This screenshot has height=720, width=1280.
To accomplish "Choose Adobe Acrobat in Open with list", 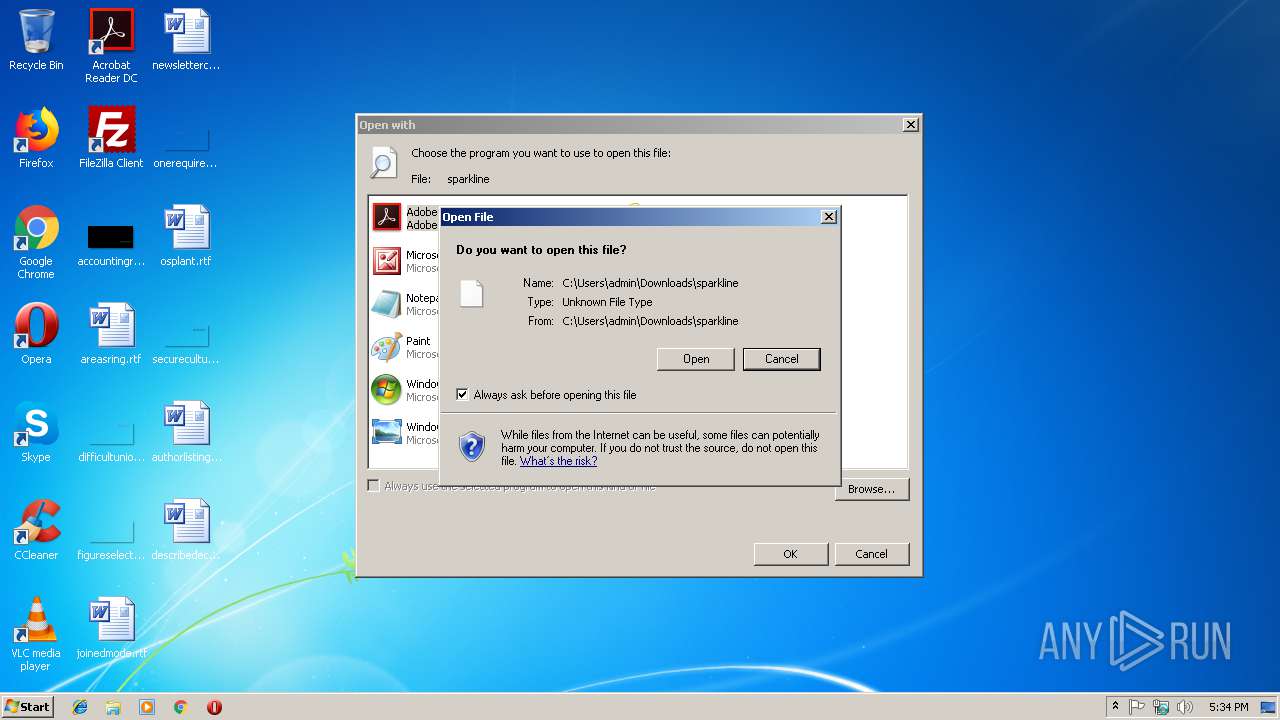I will [x=404, y=218].
